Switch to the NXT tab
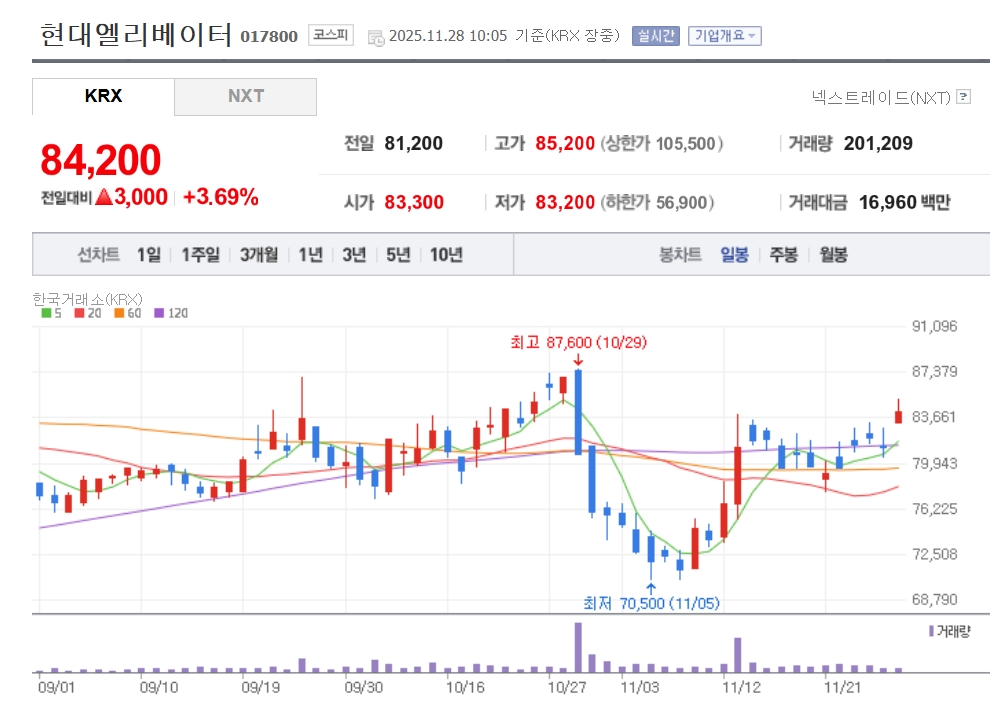990x715 pixels. point(246,96)
